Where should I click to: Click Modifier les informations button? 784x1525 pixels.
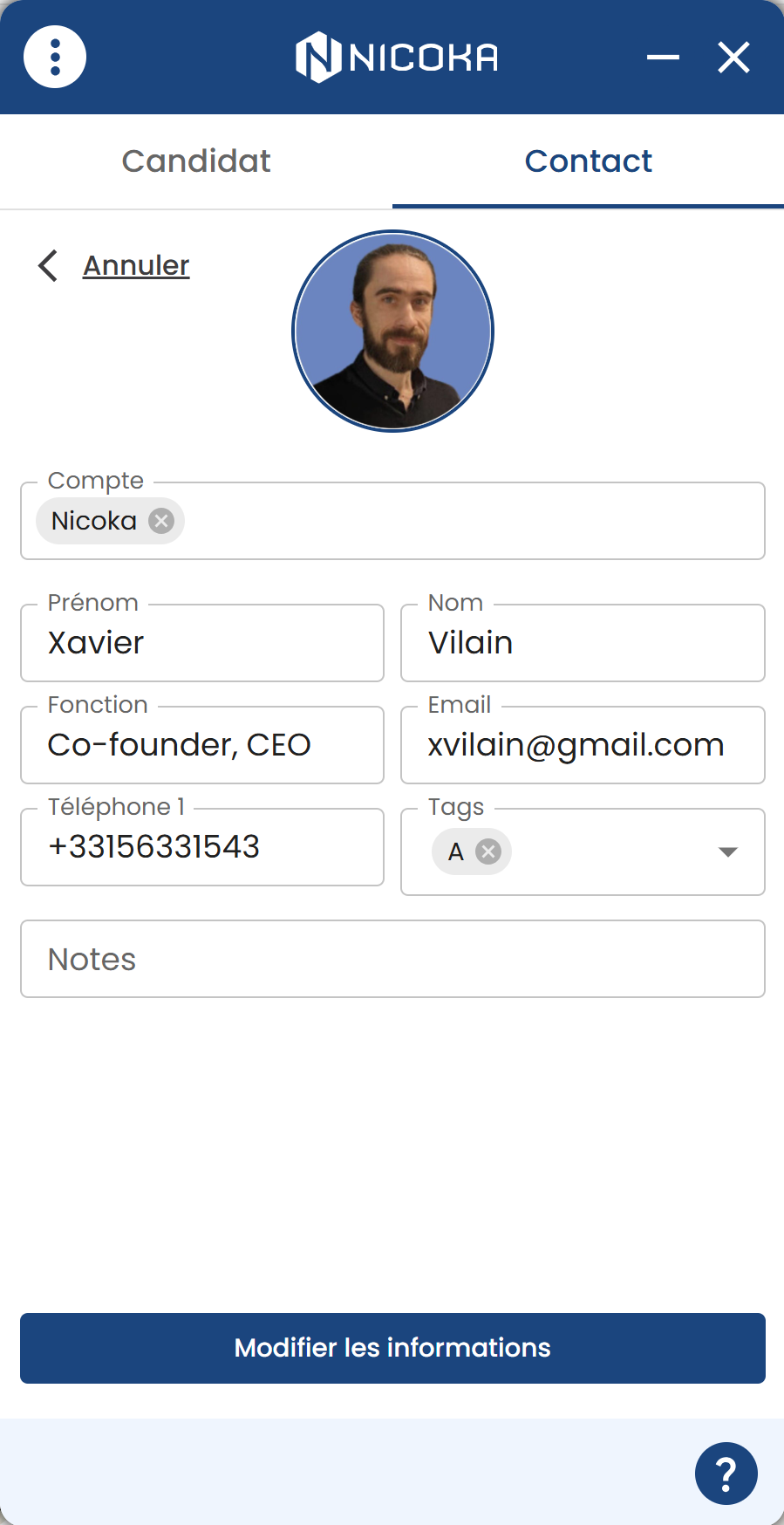tap(392, 1348)
